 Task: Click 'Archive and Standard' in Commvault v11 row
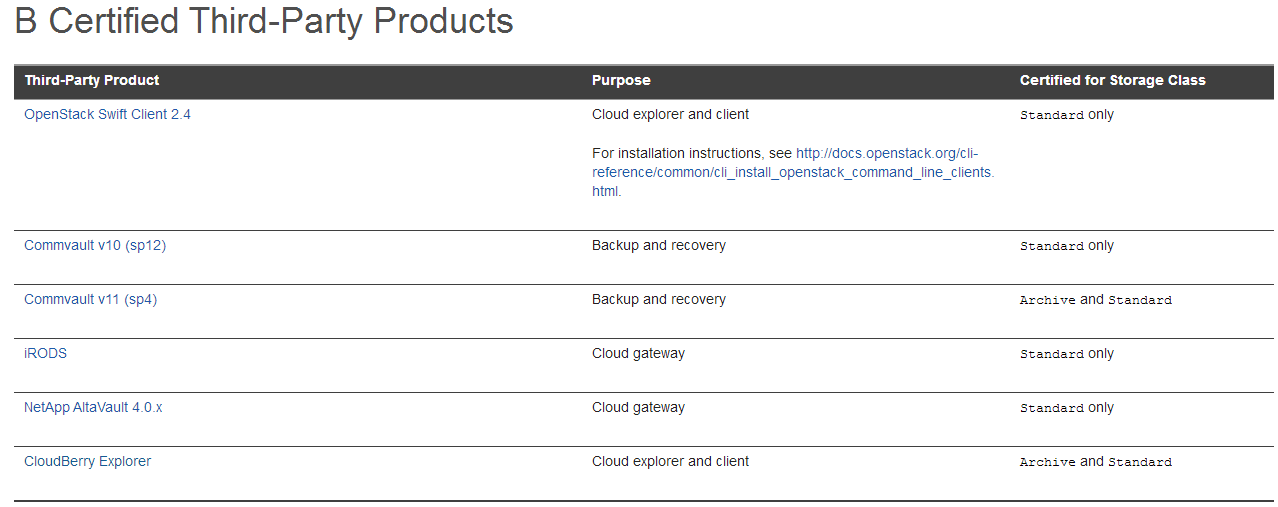click(1095, 299)
